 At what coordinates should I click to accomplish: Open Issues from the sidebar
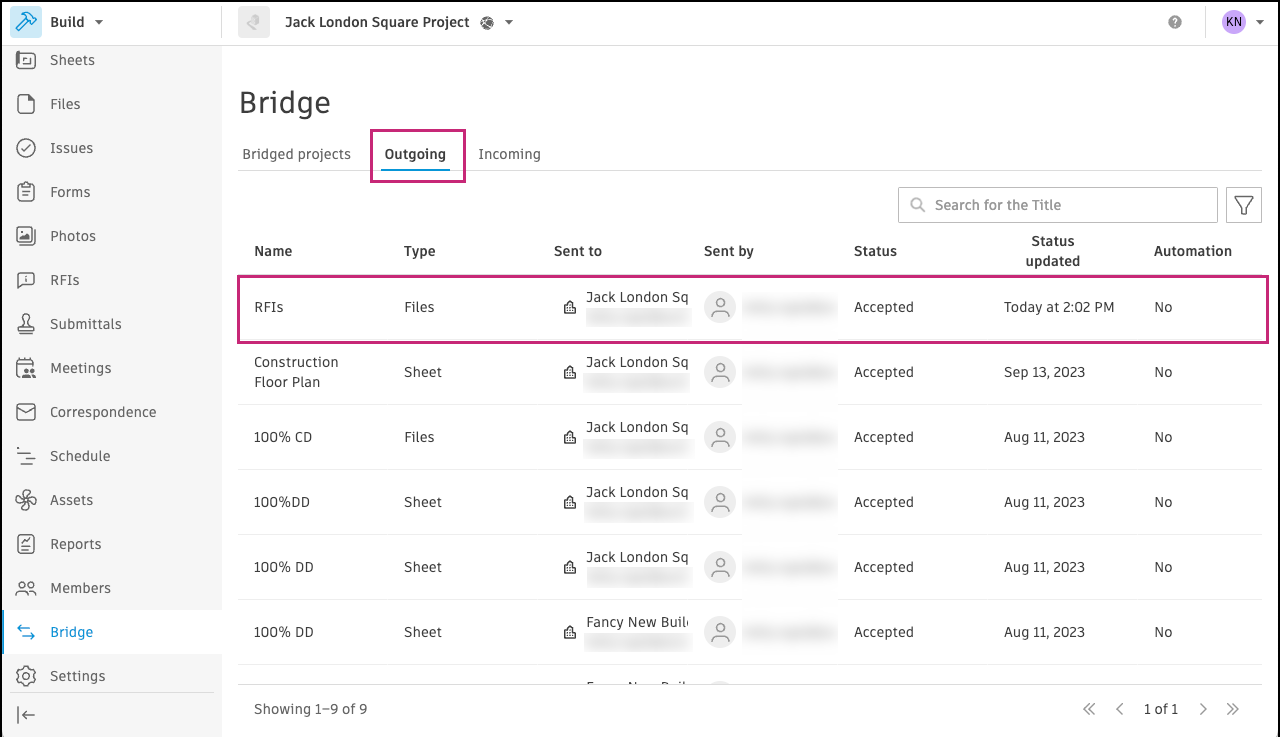point(71,148)
